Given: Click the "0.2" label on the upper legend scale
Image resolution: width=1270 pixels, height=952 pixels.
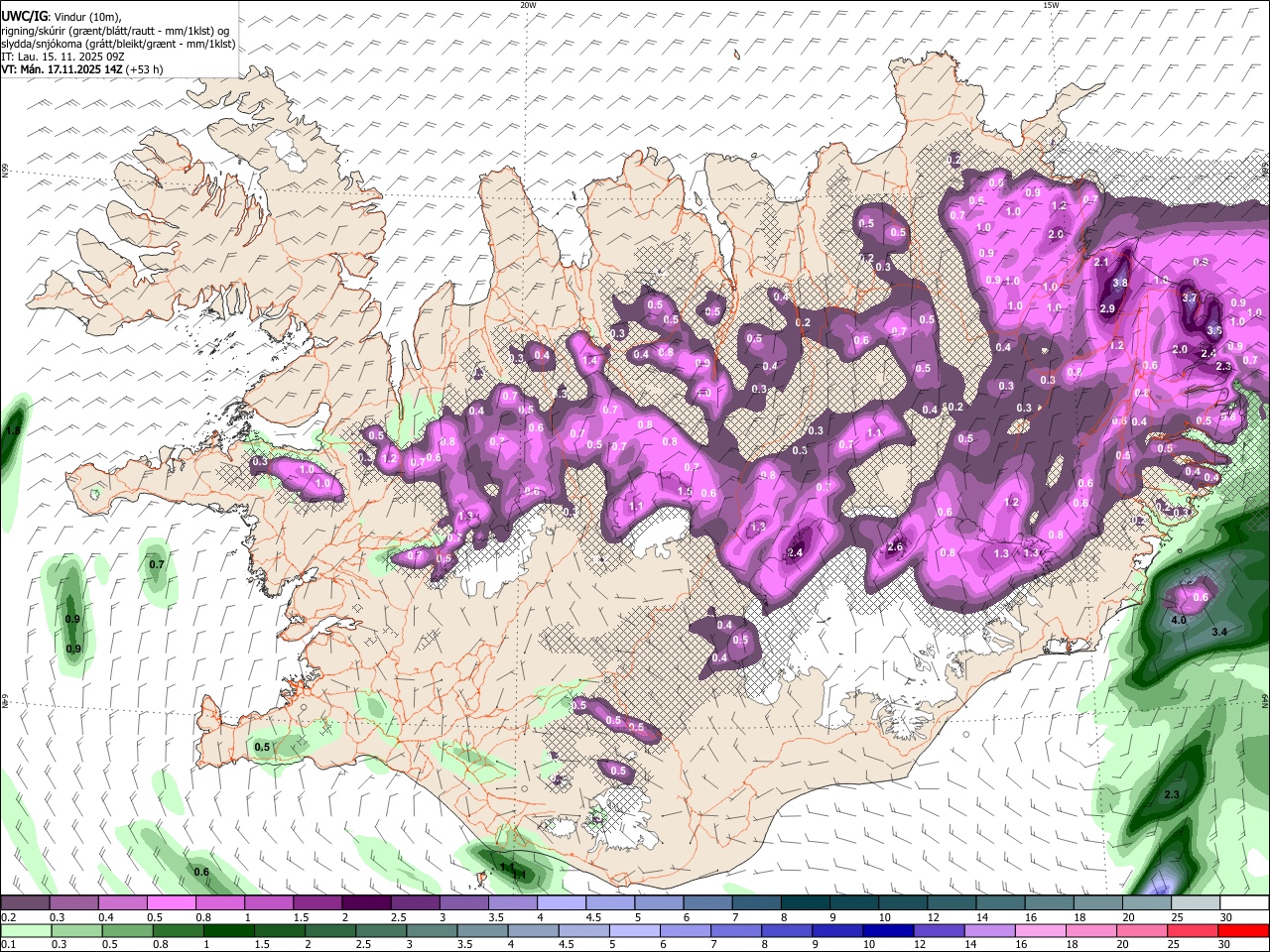Looking at the screenshot, I should [x=8, y=917].
